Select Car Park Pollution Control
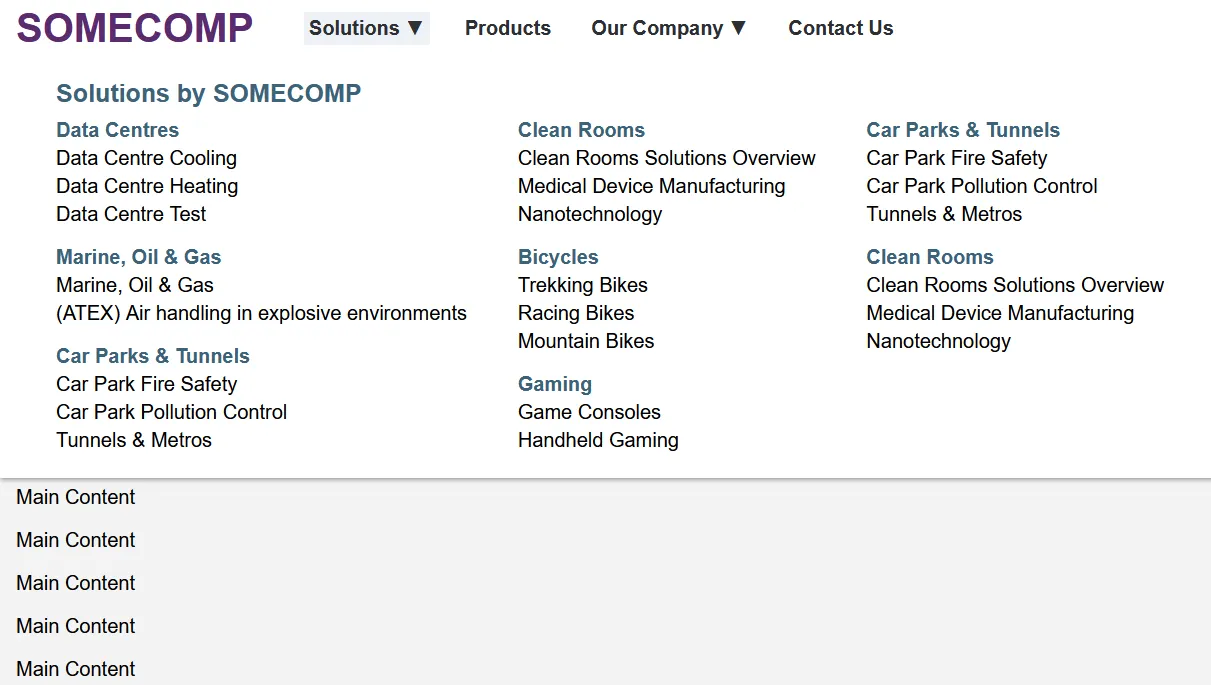Image resolution: width=1211 pixels, height=685 pixels. 171,412
